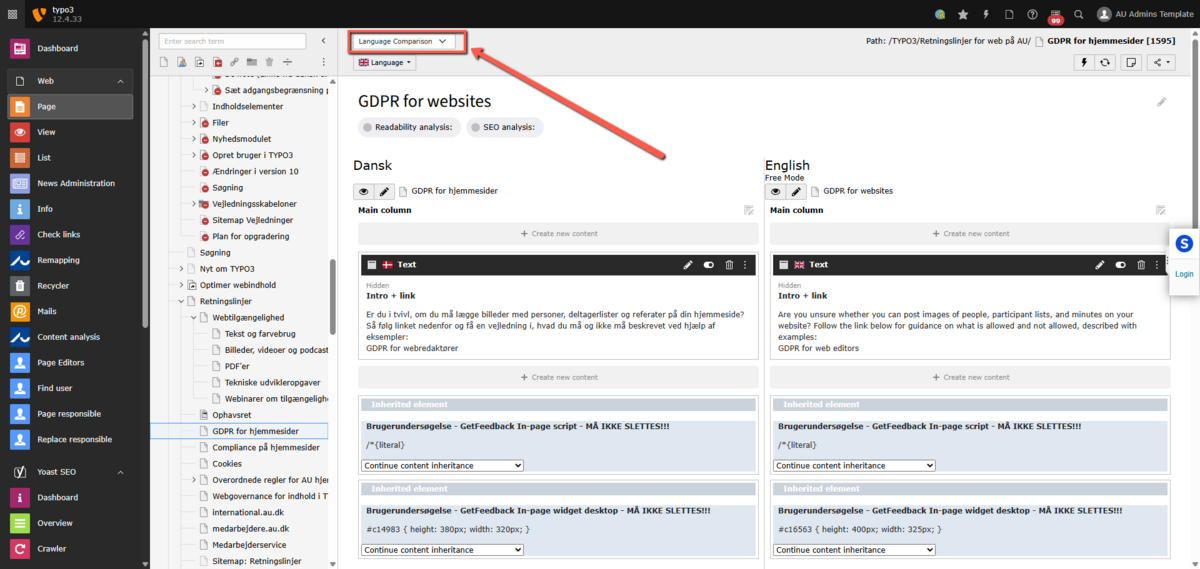Open the Language Comparison dropdown

[x=408, y=42]
